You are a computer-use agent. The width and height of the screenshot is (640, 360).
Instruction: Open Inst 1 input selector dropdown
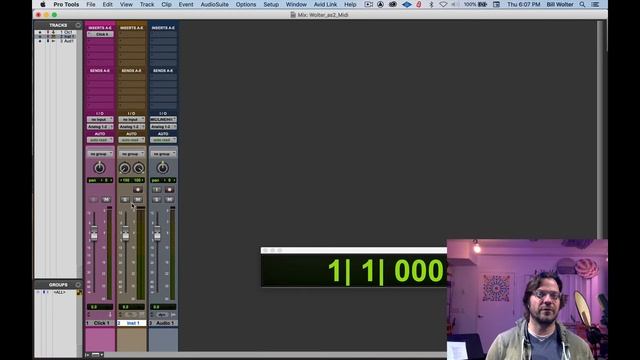pos(131,120)
